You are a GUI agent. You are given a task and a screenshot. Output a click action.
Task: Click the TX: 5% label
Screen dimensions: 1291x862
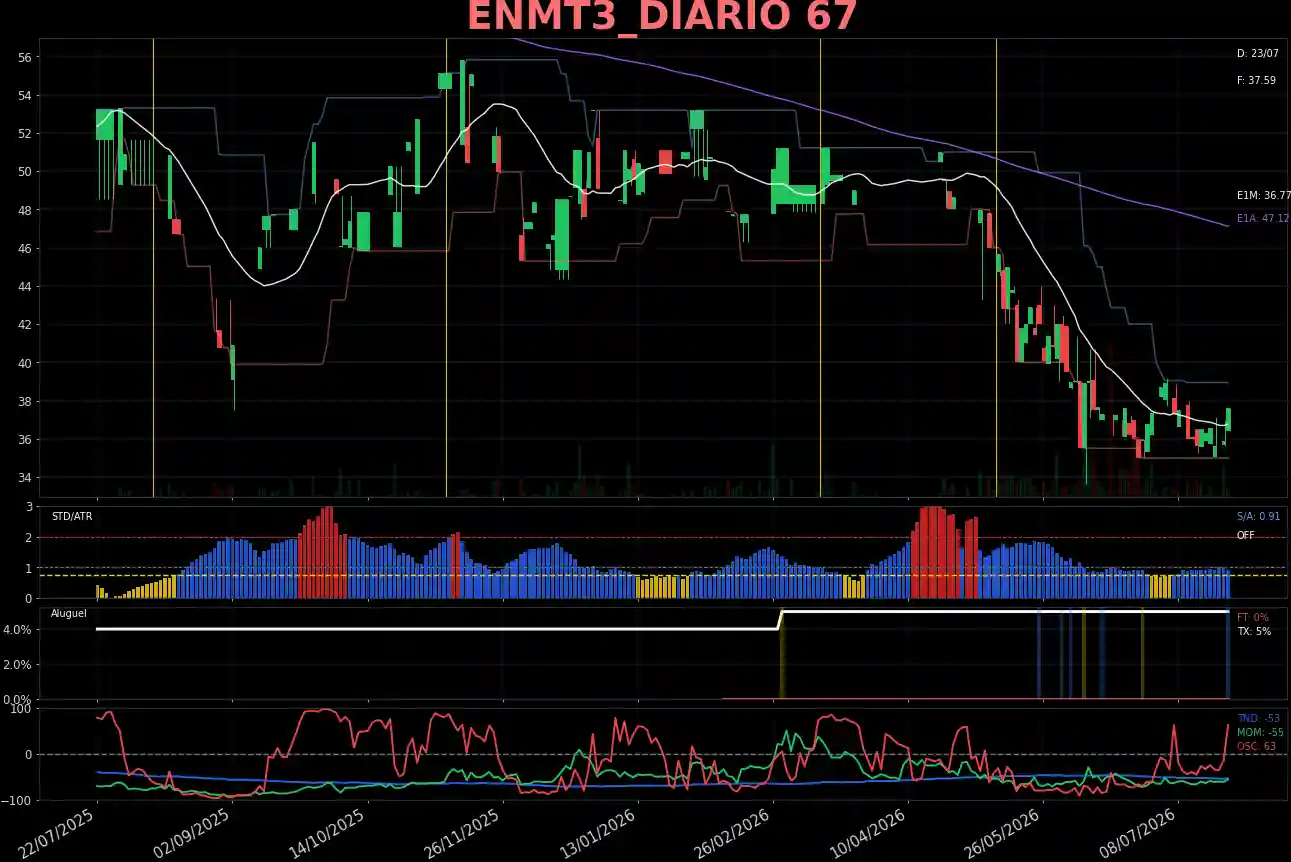click(x=1254, y=632)
